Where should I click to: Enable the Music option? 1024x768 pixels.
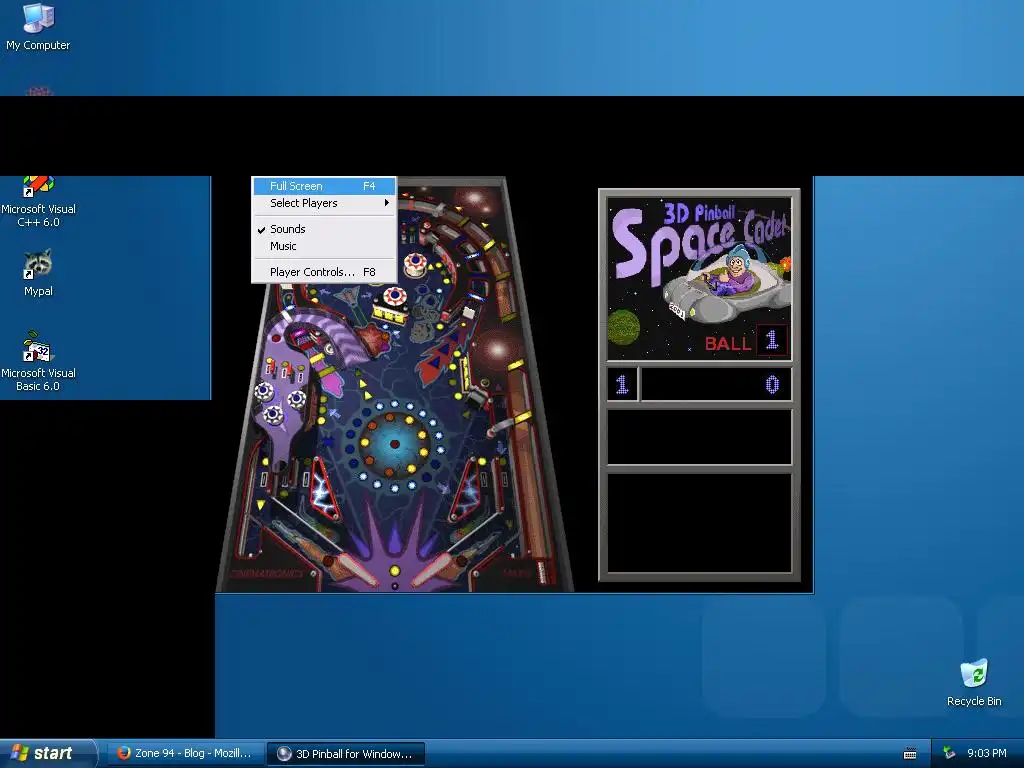tap(323, 246)
